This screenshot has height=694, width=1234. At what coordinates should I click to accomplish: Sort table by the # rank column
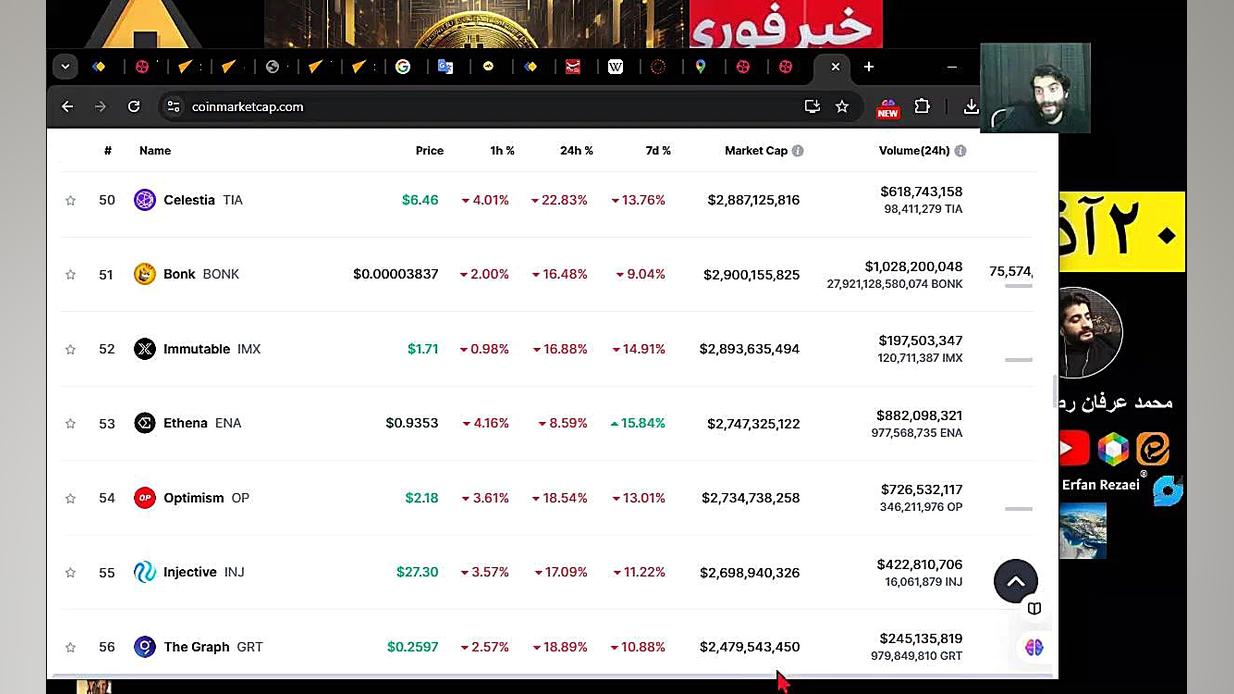108,151
